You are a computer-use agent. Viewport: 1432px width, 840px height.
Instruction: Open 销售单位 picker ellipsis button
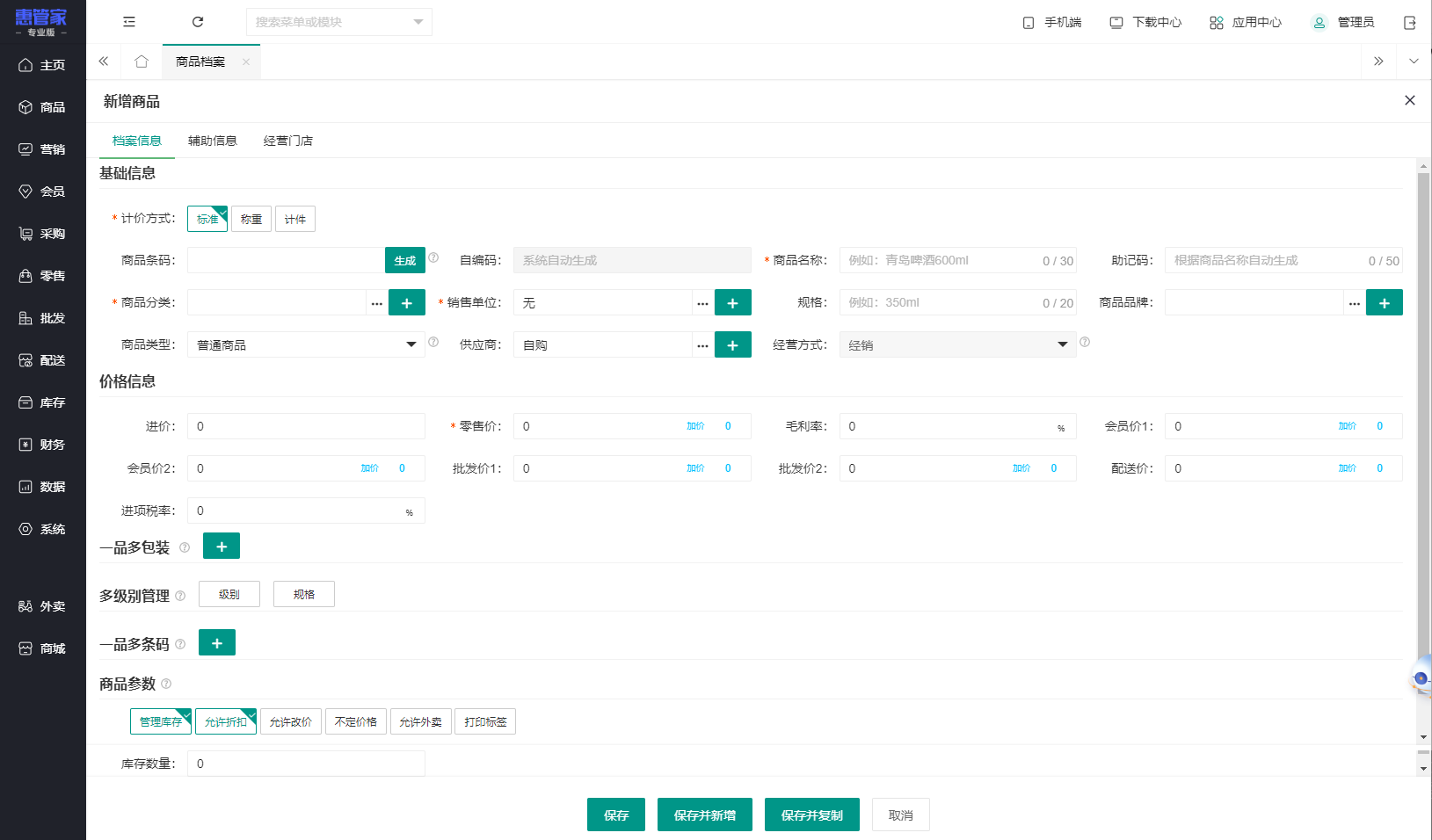tap(703, 302)
